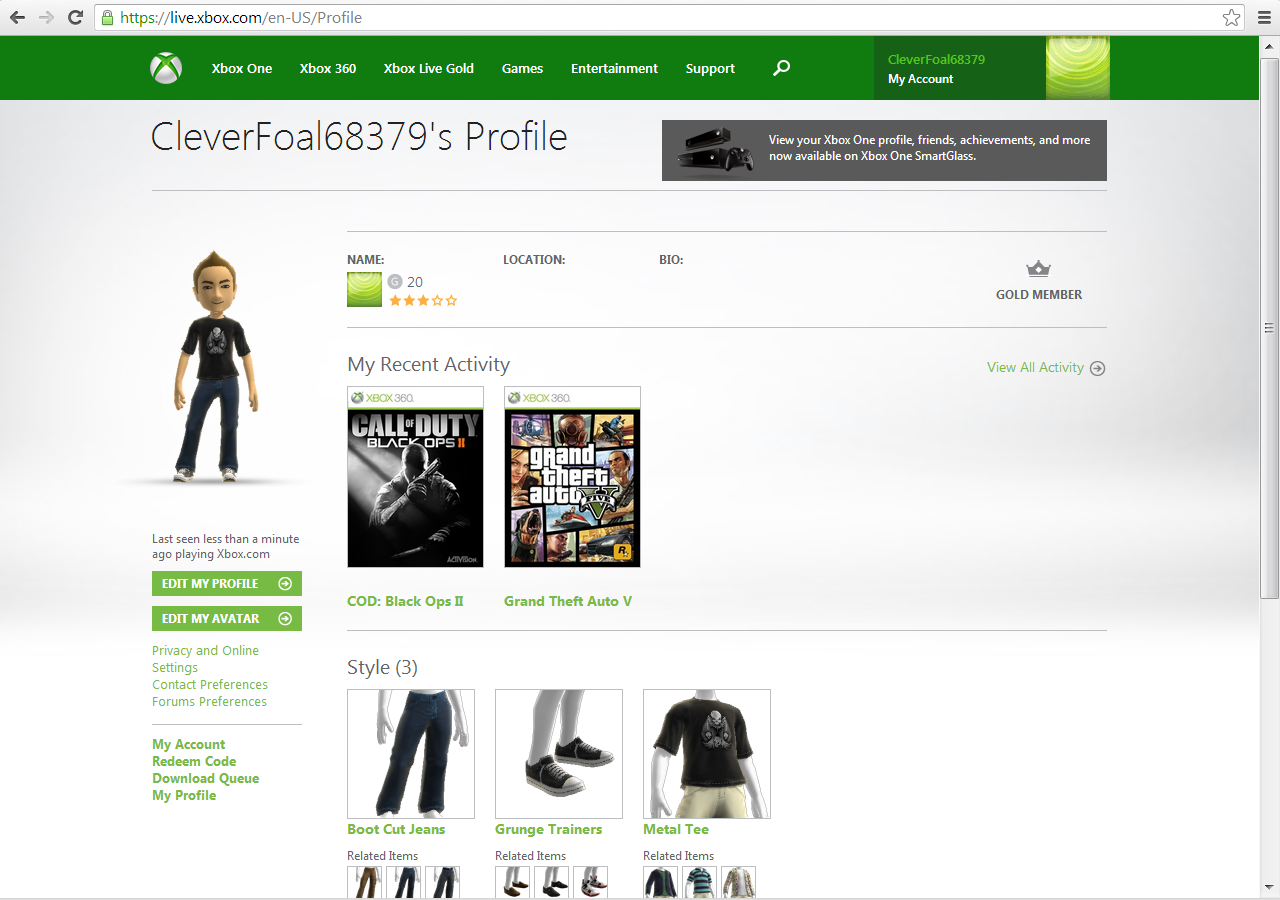
Task: Click the vertical scrollbar thumb
Action: point(1269,327)
